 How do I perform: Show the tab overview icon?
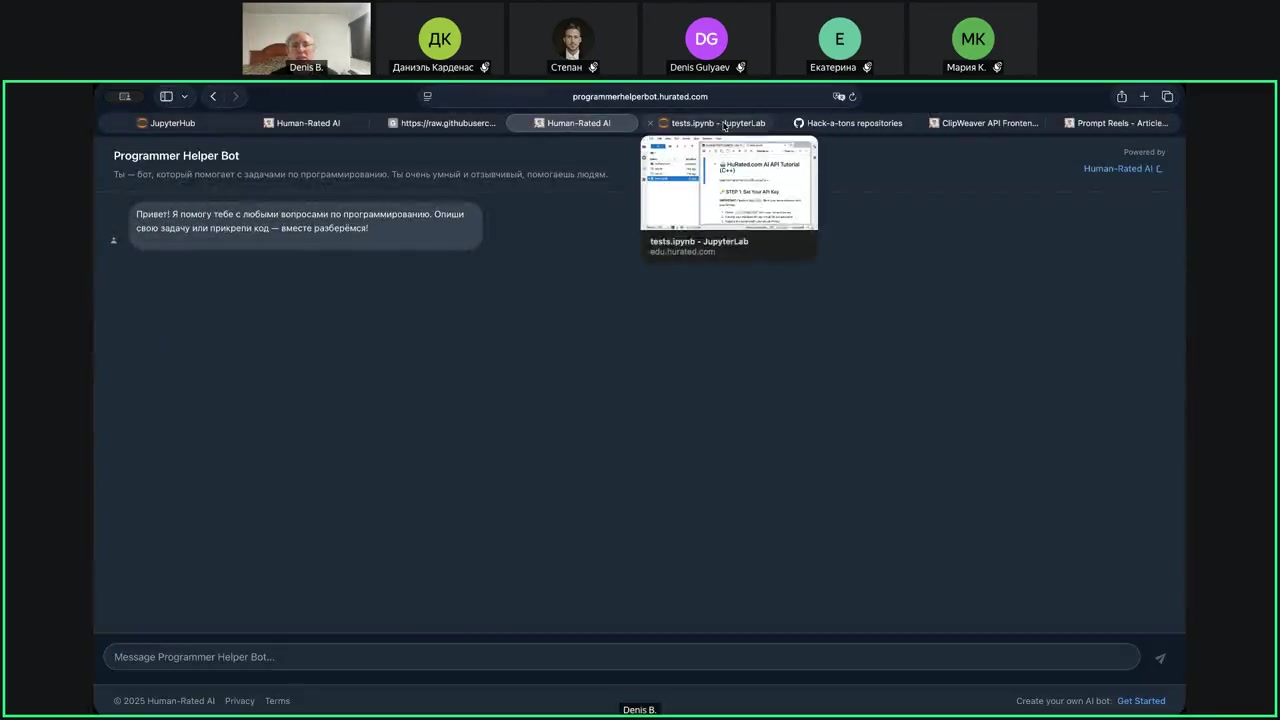click(x=1167, y=97)
